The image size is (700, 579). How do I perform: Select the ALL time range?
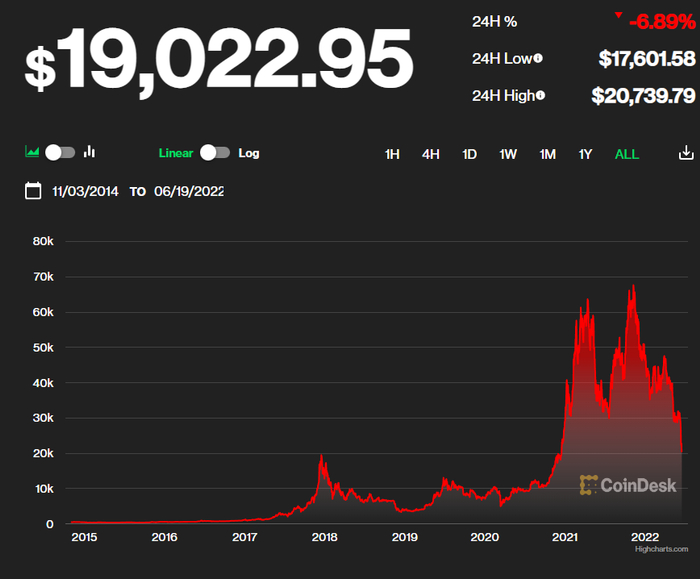tap(627, 154)
